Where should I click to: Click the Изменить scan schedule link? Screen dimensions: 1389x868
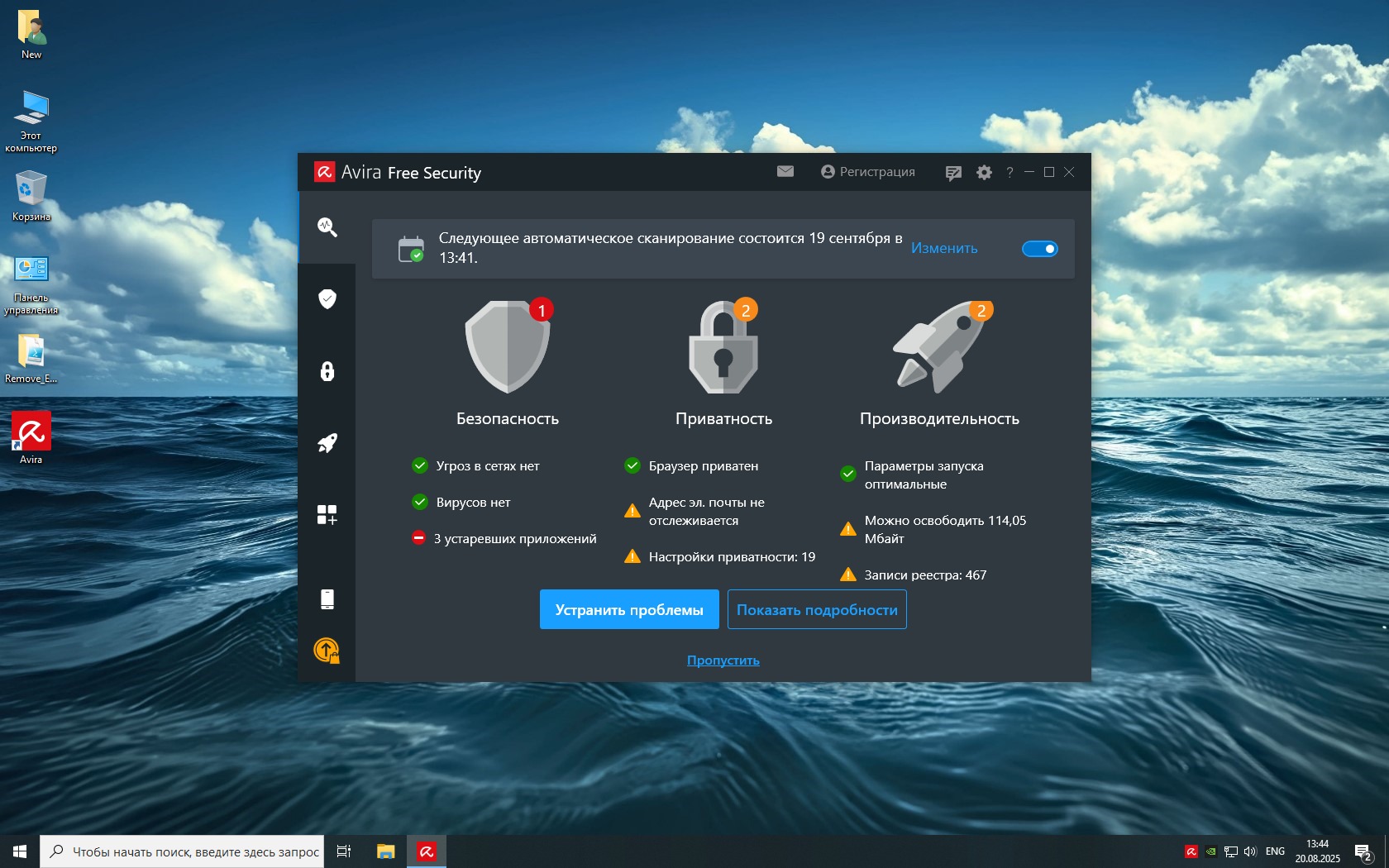(944, 248)
